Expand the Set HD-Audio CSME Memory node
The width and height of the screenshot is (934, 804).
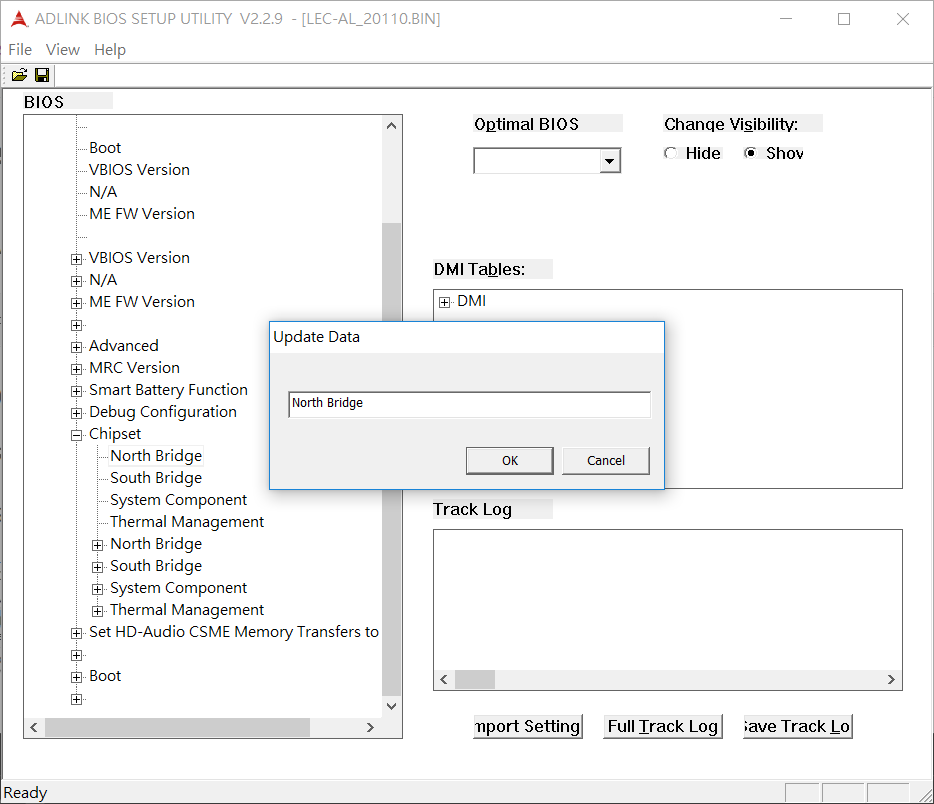tap(76, 633)
